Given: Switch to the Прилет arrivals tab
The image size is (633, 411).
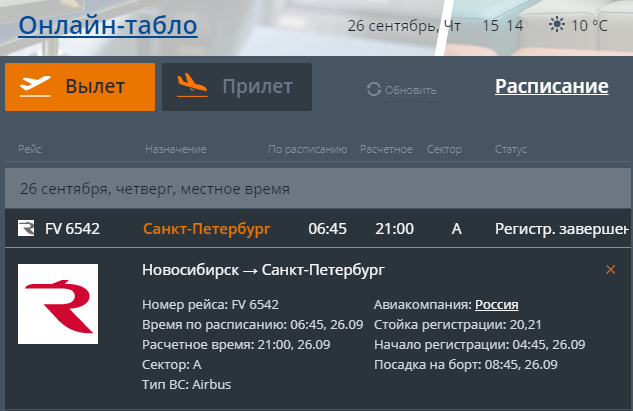Looking at the screenshot, I should pos(237,87).
